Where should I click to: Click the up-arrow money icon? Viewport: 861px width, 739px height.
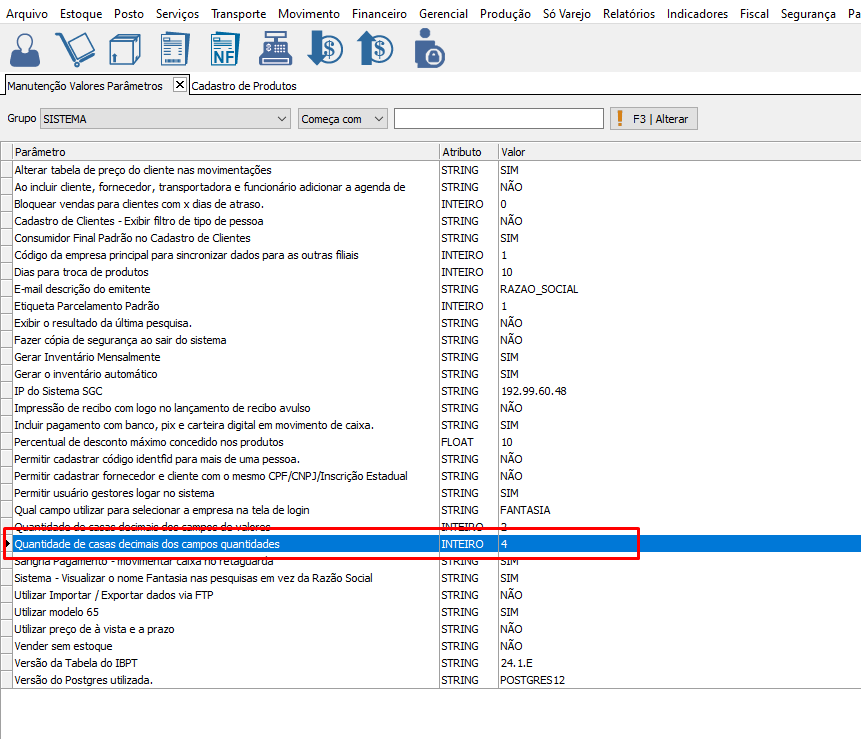click(x=375, y=49)
